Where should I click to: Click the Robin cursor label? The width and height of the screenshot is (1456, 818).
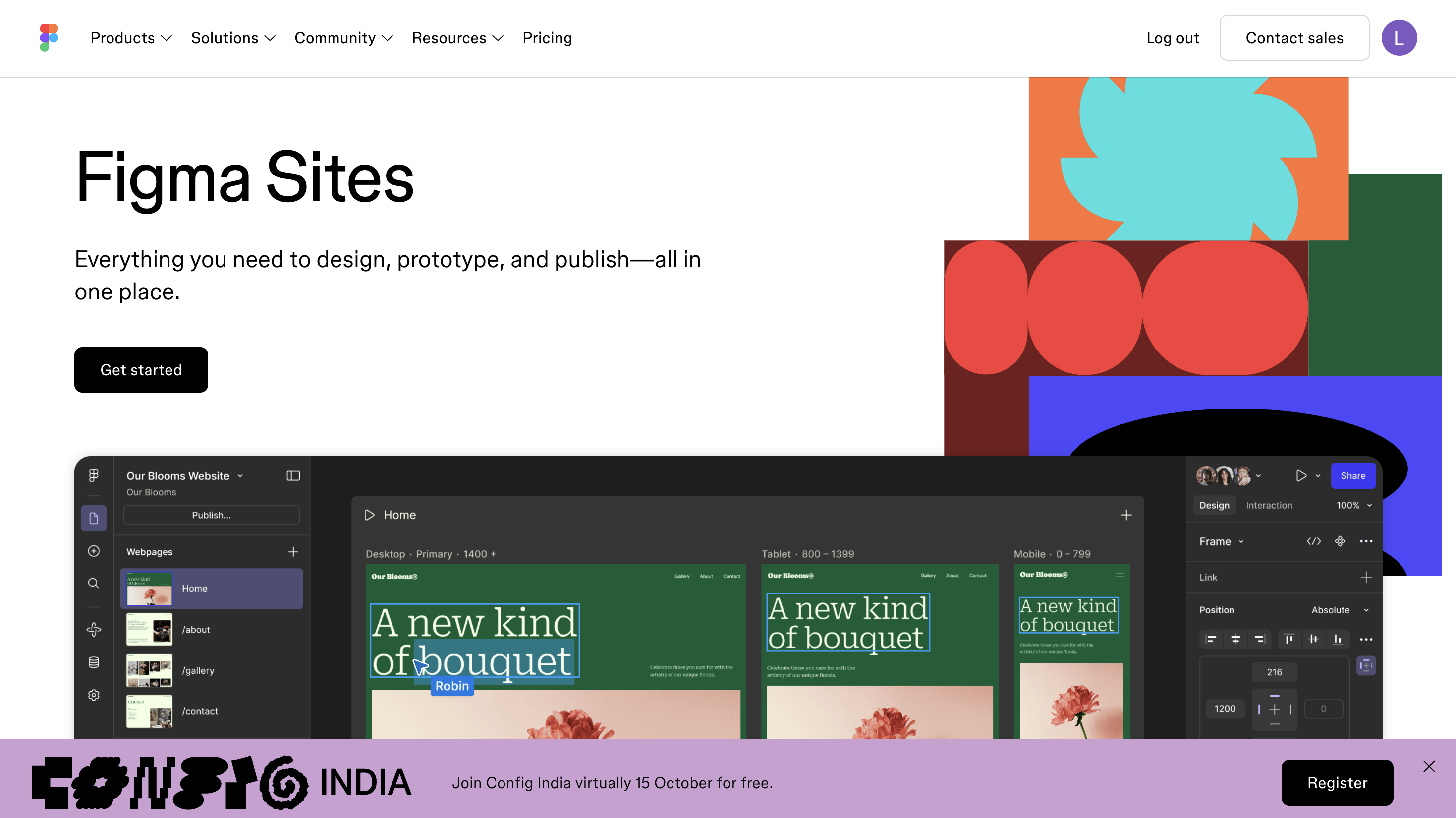[x=452, y=686]
